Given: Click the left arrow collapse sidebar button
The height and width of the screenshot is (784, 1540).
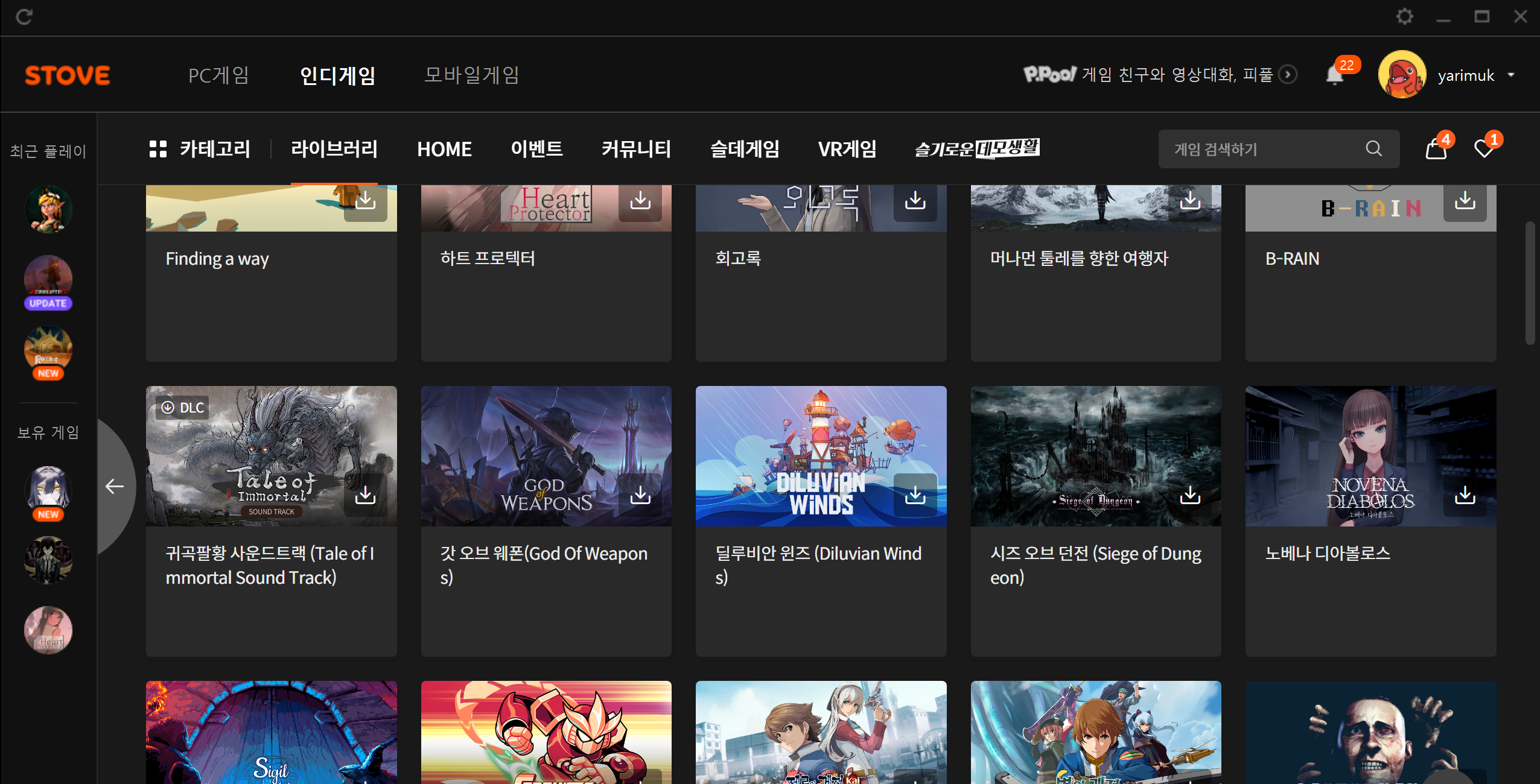Looking at the screenshot, I should [x=115, y=486].
